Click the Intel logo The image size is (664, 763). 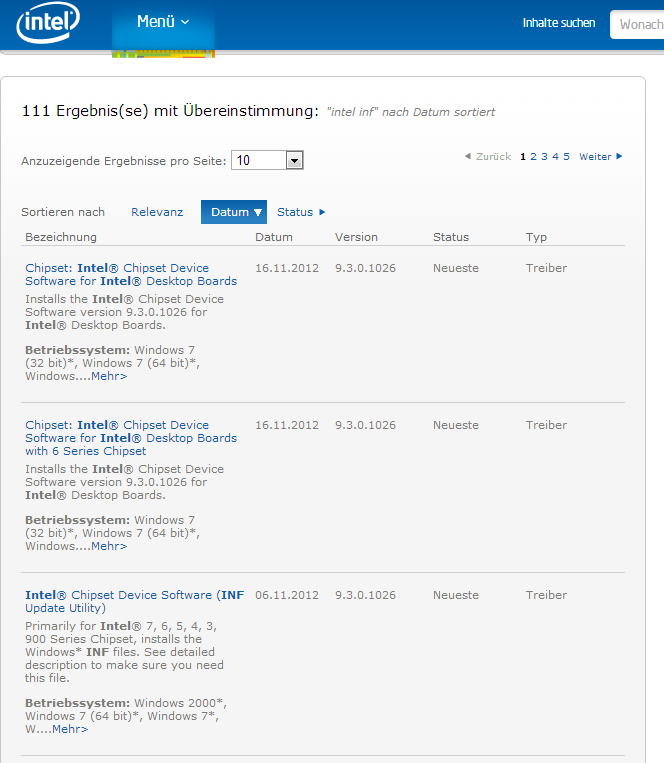[48, 22]
